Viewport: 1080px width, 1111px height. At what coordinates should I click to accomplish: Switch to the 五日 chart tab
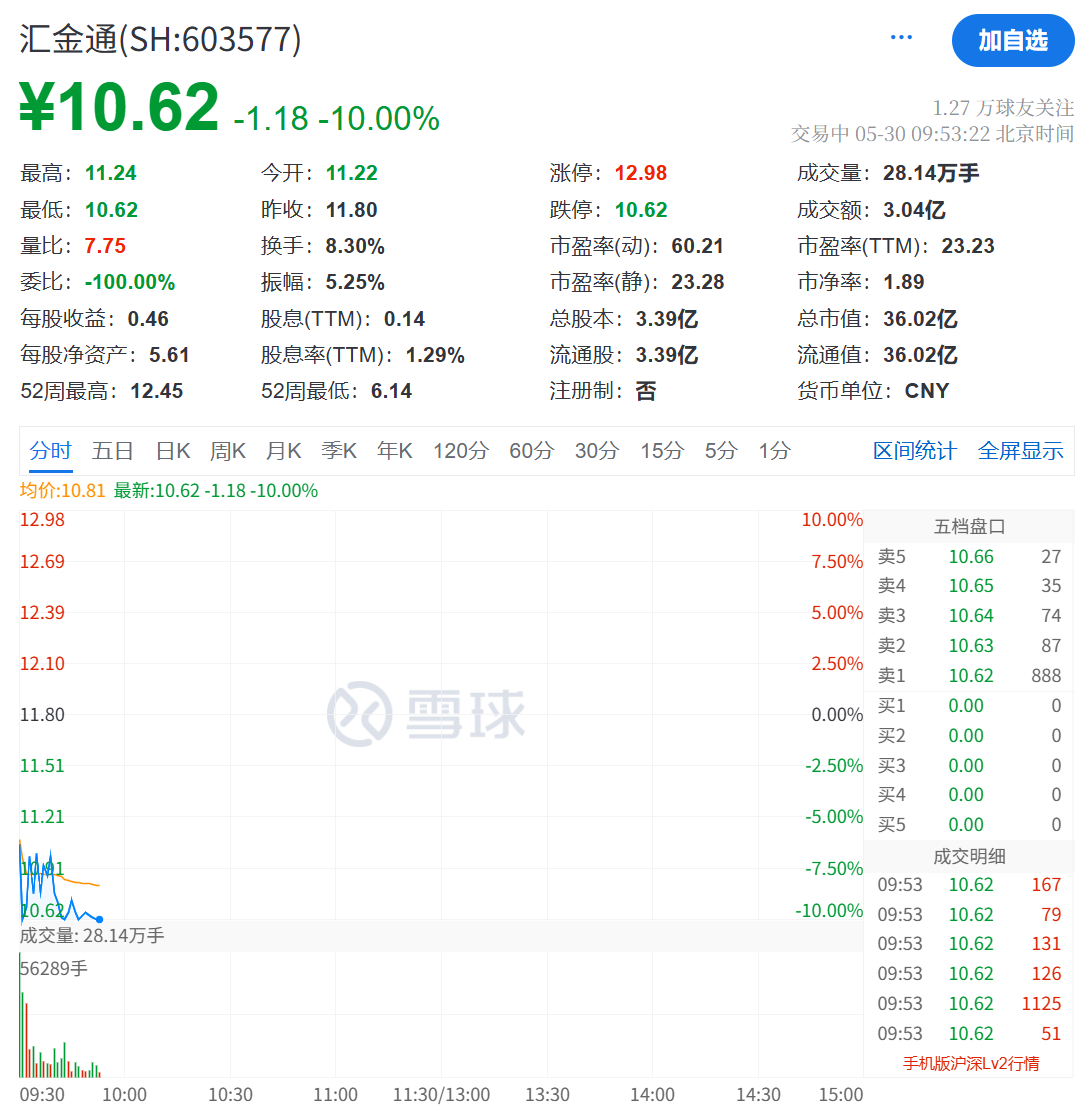[110, 450]
